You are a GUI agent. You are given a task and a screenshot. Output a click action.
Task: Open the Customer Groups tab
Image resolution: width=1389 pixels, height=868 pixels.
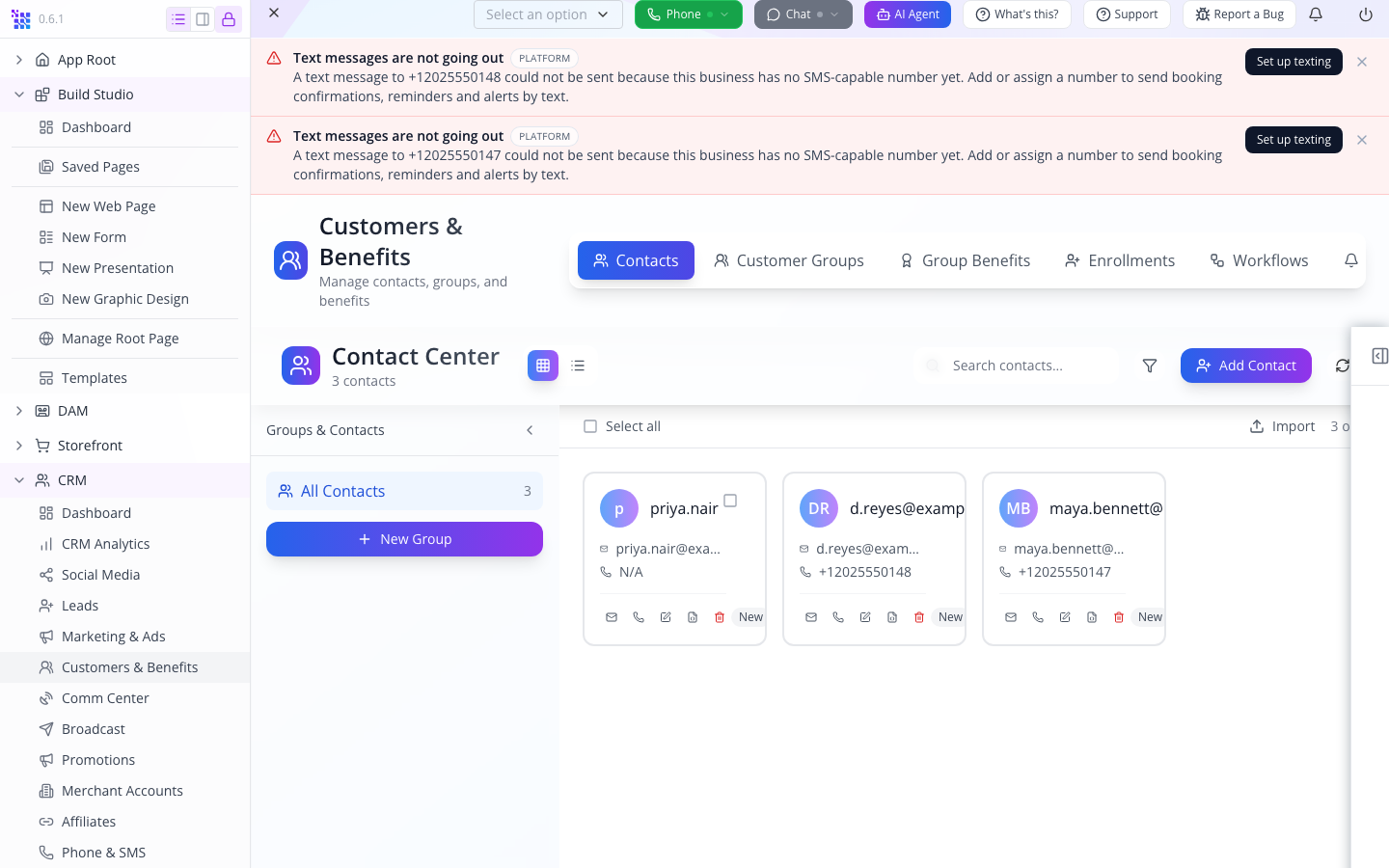pyautogui.click(x=789, y=260)
